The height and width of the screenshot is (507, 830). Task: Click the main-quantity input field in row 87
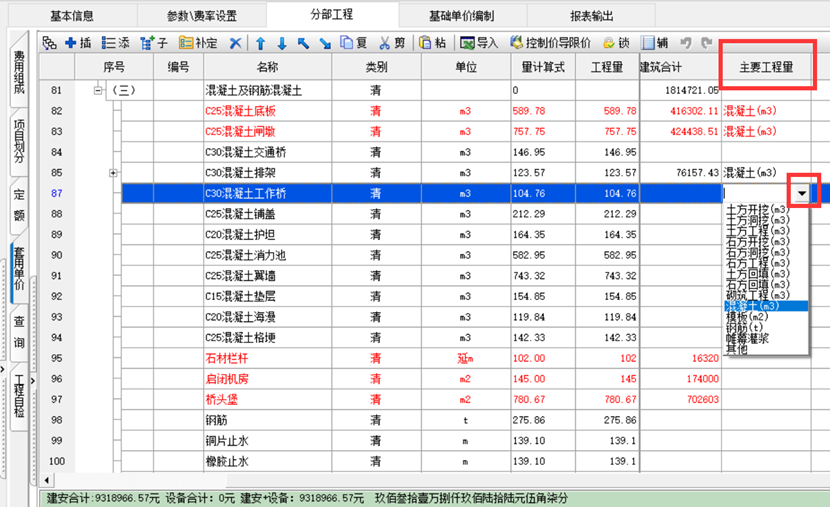(x=757, y=193)
